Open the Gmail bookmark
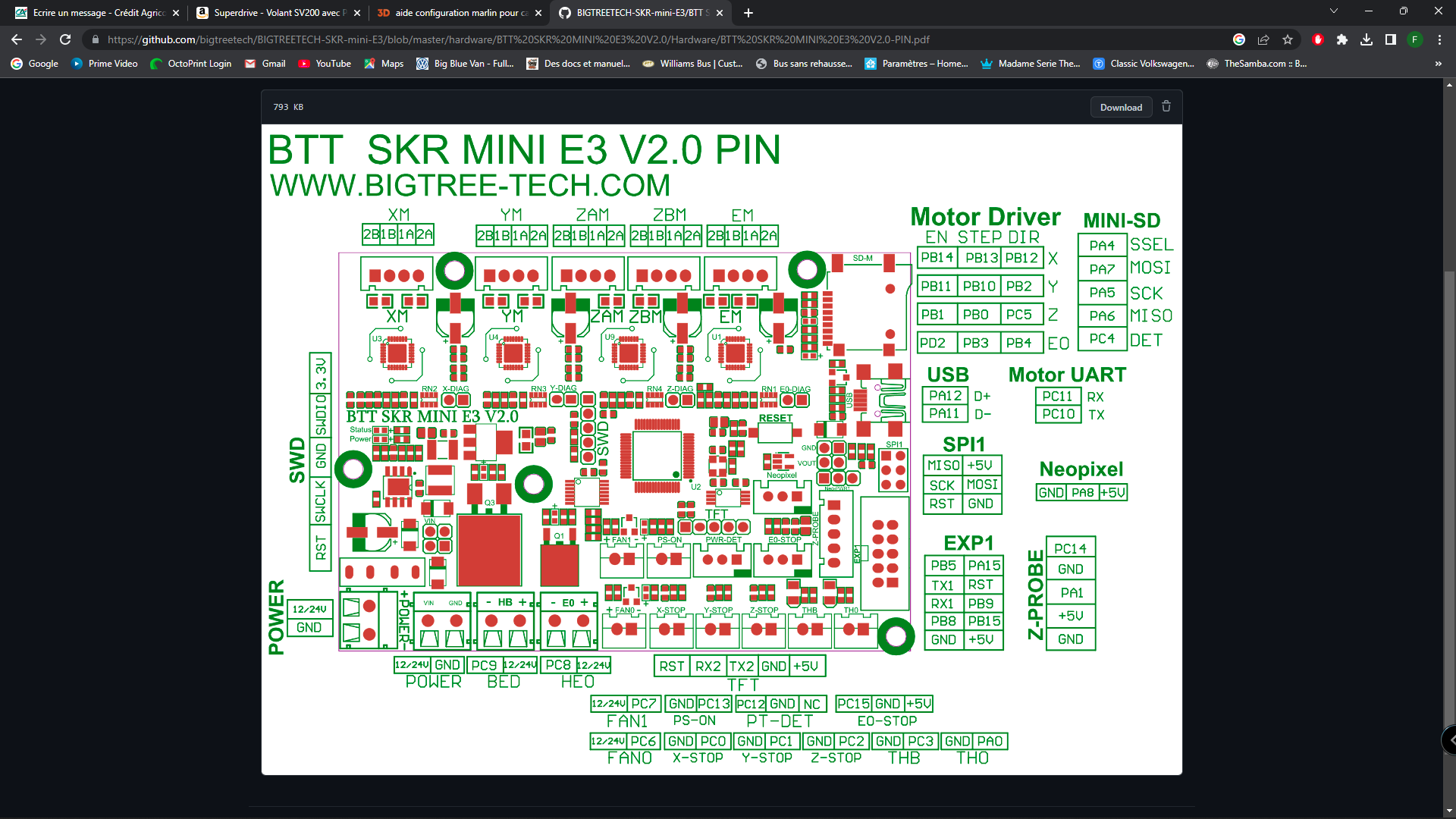Screen dimensions: 1456x819 click(265, 64)
